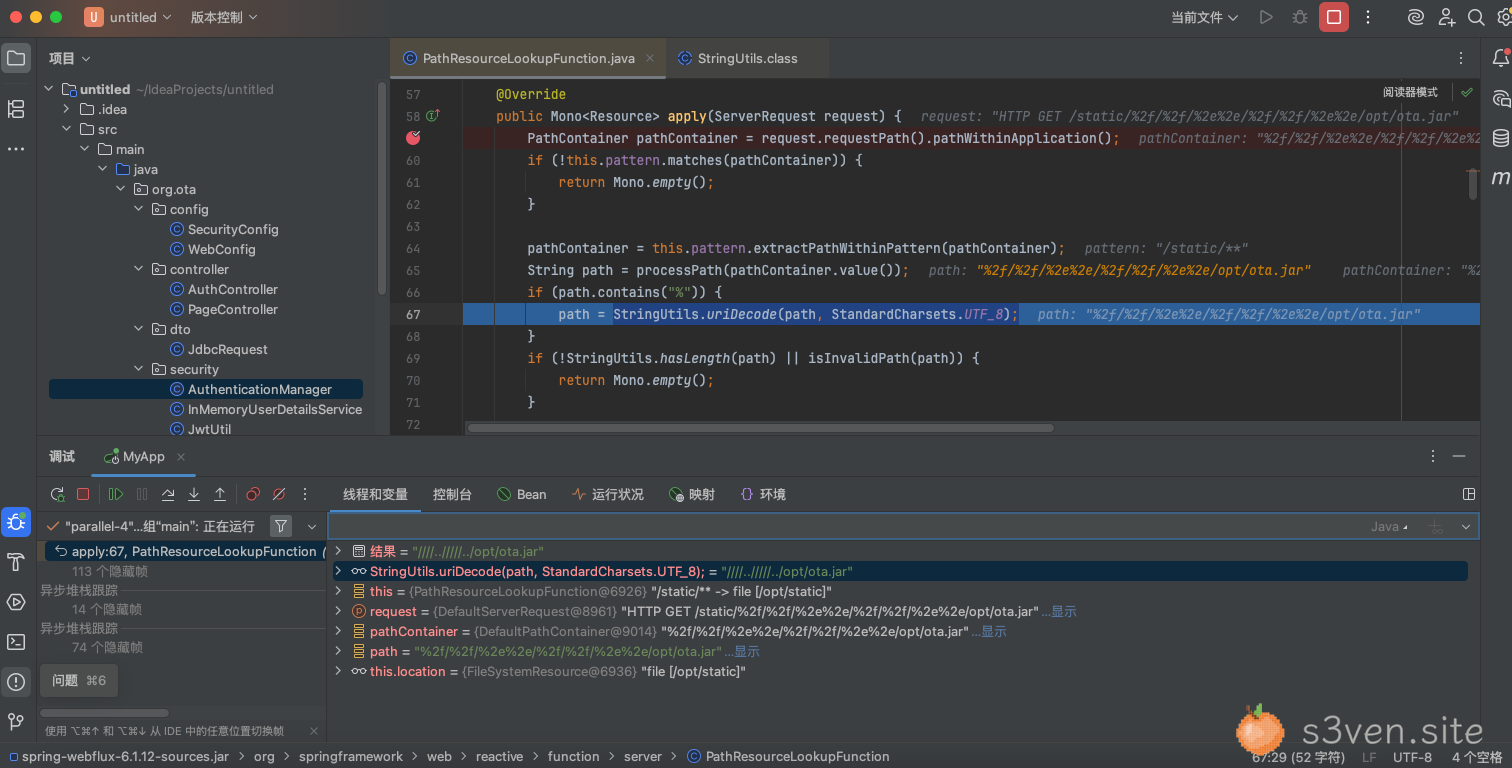Screen dimensions: 1512x768
Task: Open the Terminal tool window
Action: pyautogui.click(x=16, y=642)
